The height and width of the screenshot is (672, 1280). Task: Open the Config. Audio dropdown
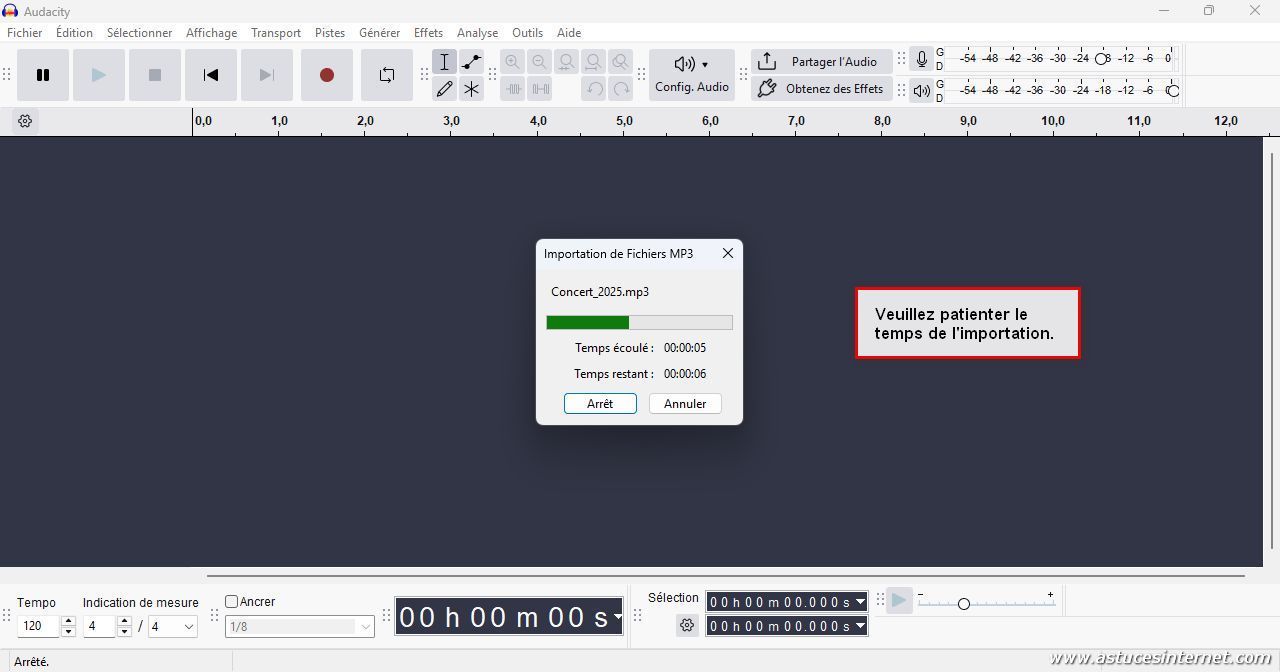point(692,75)
